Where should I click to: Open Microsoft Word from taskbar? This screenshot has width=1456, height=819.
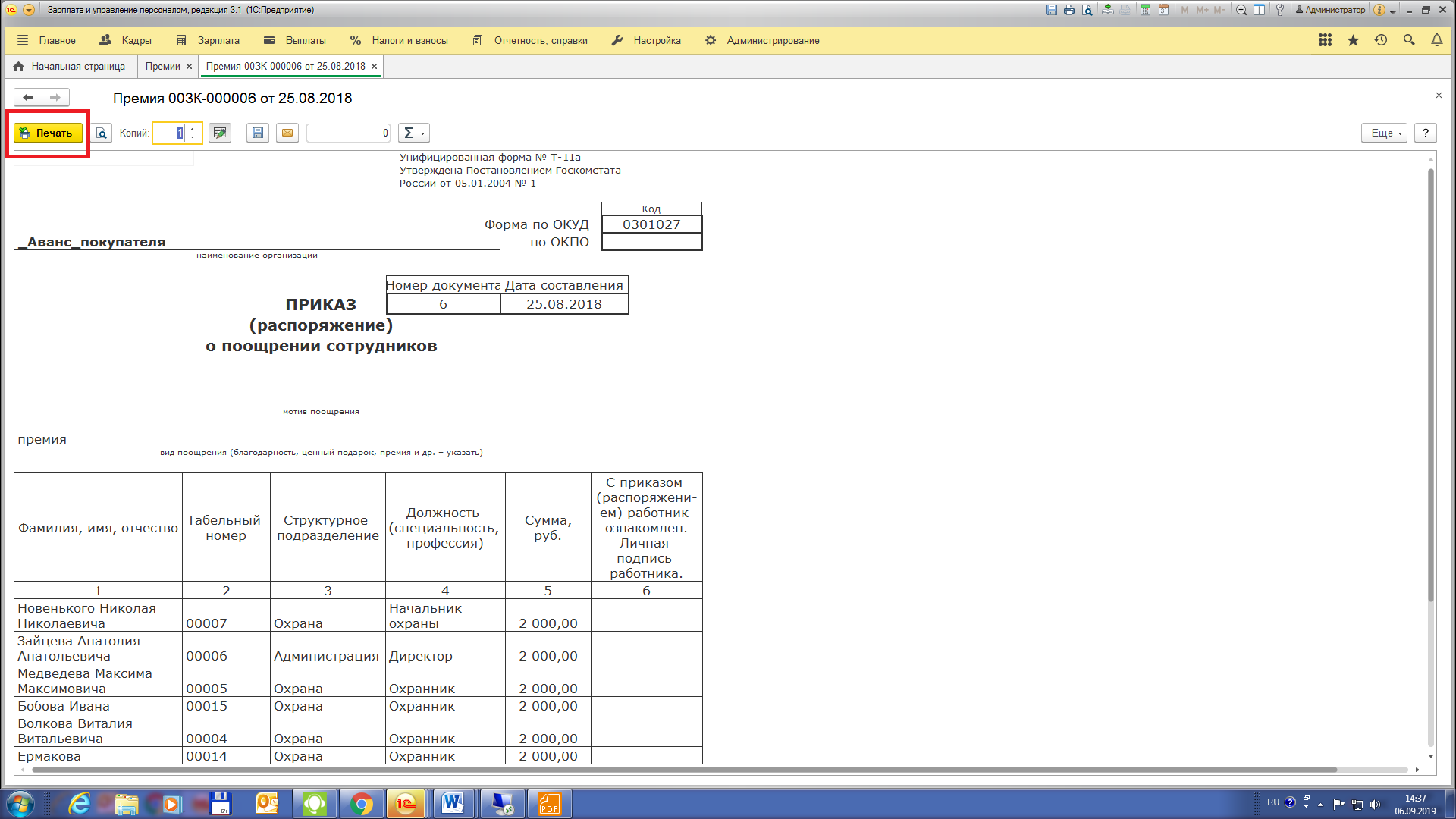(453, 804)
